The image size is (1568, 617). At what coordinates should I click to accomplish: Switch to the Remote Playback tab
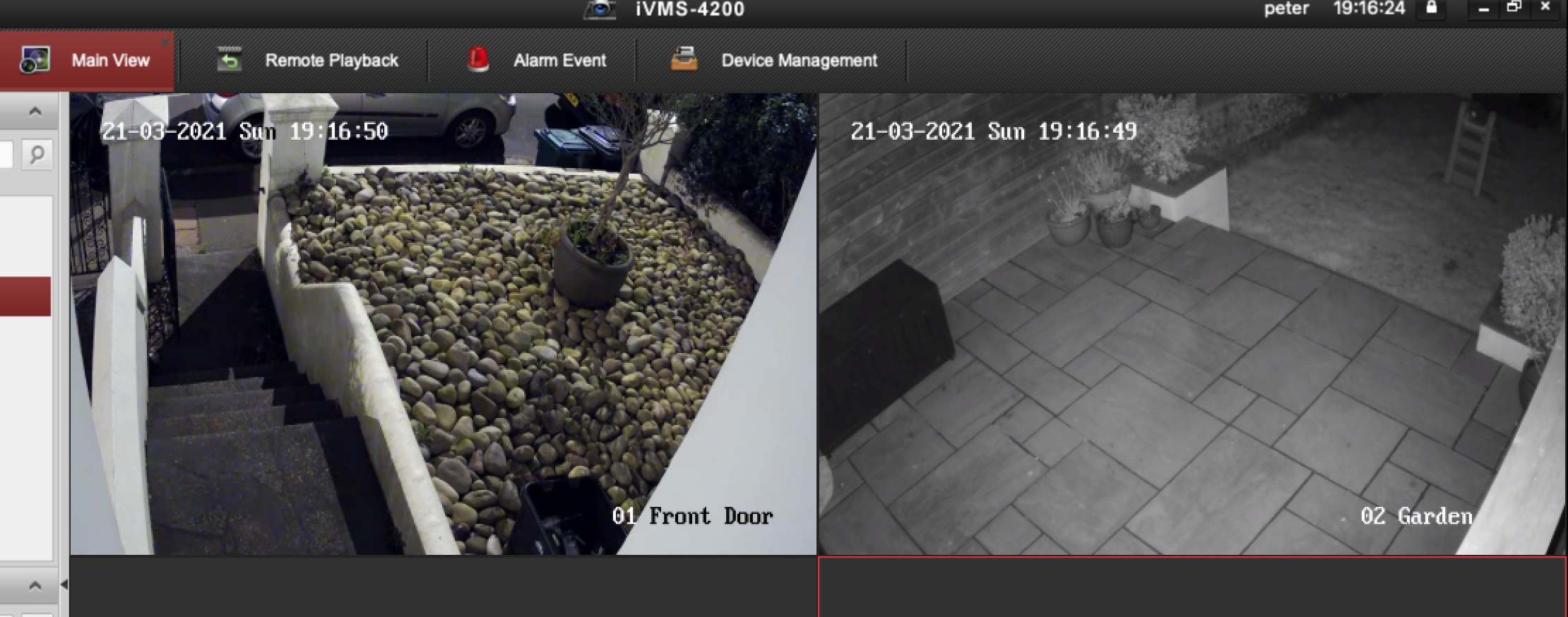pyautogui.click(x=331, y=61)
